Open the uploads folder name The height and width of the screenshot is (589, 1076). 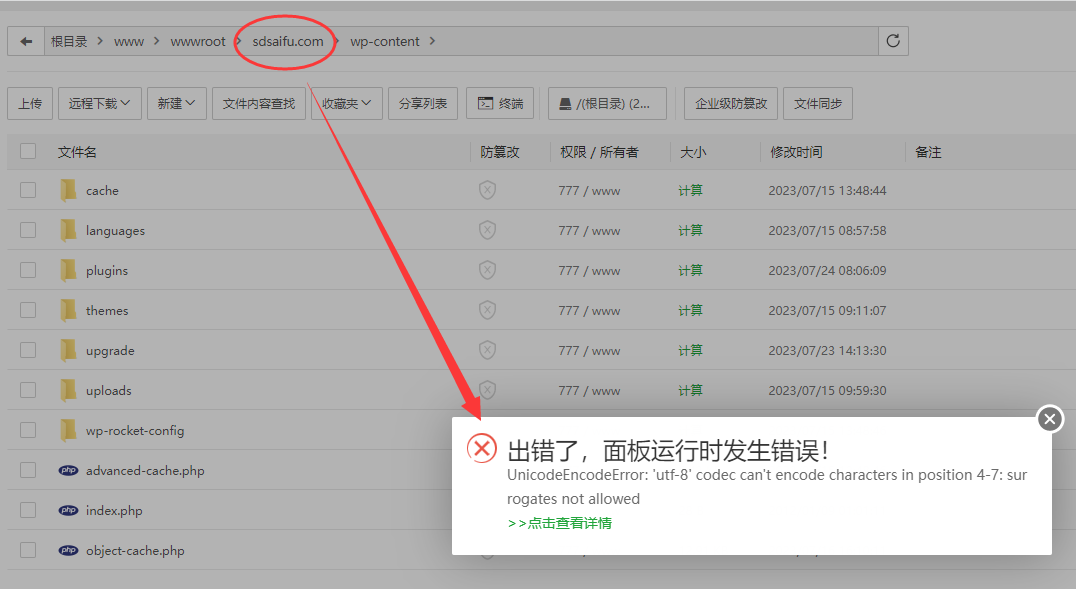(x=108, y=390)
